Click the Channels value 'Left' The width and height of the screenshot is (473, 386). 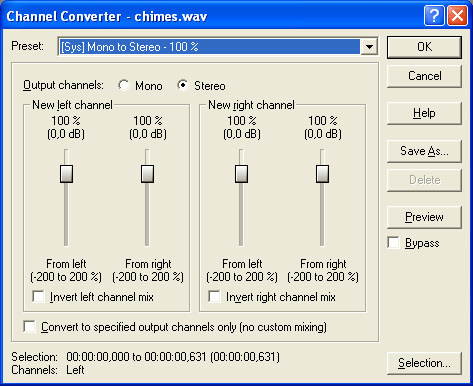pyautogui.click(x=75, y=370)
